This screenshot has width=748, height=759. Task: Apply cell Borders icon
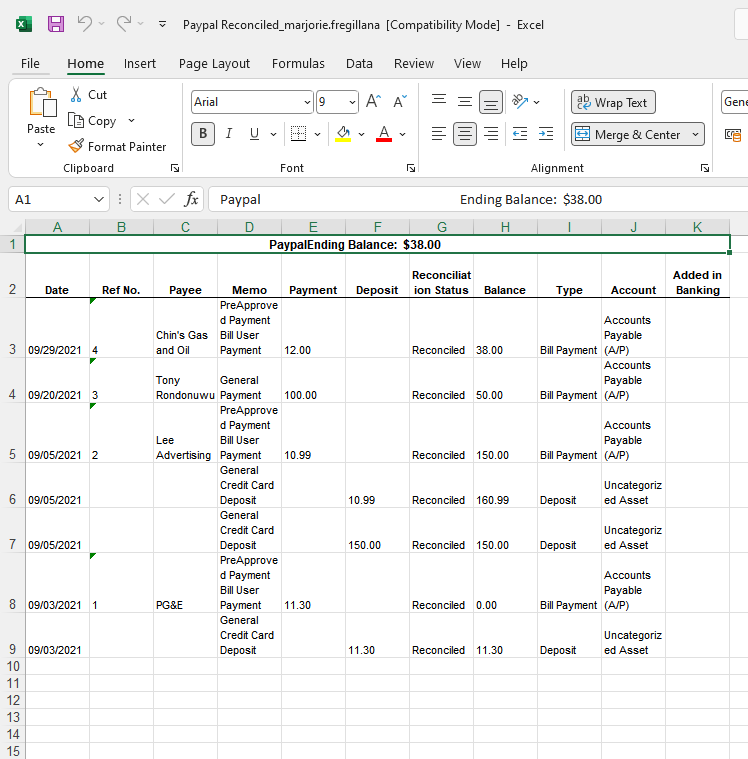pos(298,134)
